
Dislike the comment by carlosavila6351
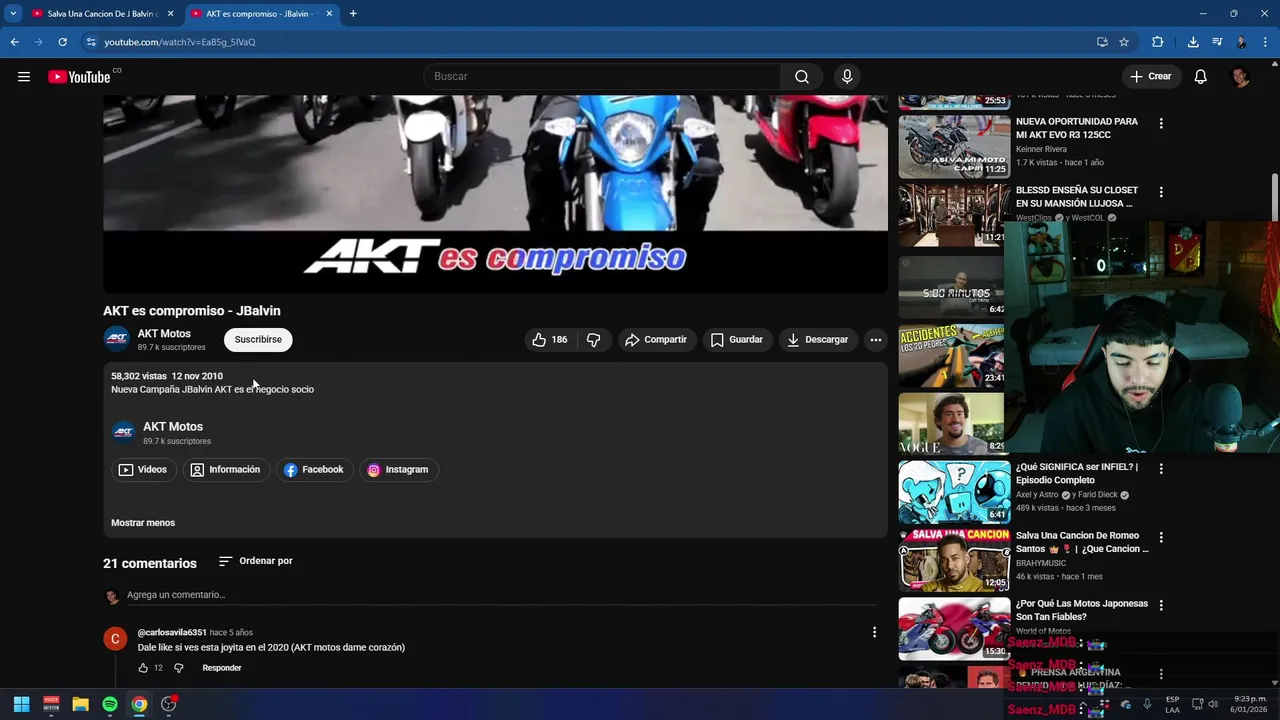(179, 668)
